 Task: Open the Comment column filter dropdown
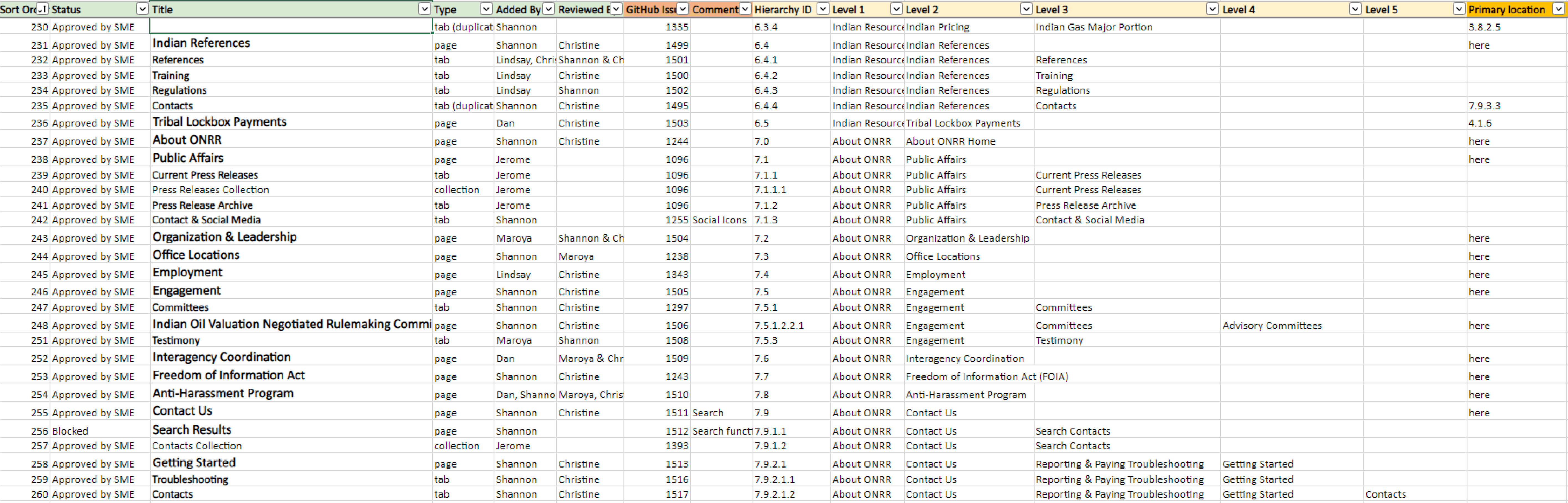pyautogui.click(x=745, y=9)
